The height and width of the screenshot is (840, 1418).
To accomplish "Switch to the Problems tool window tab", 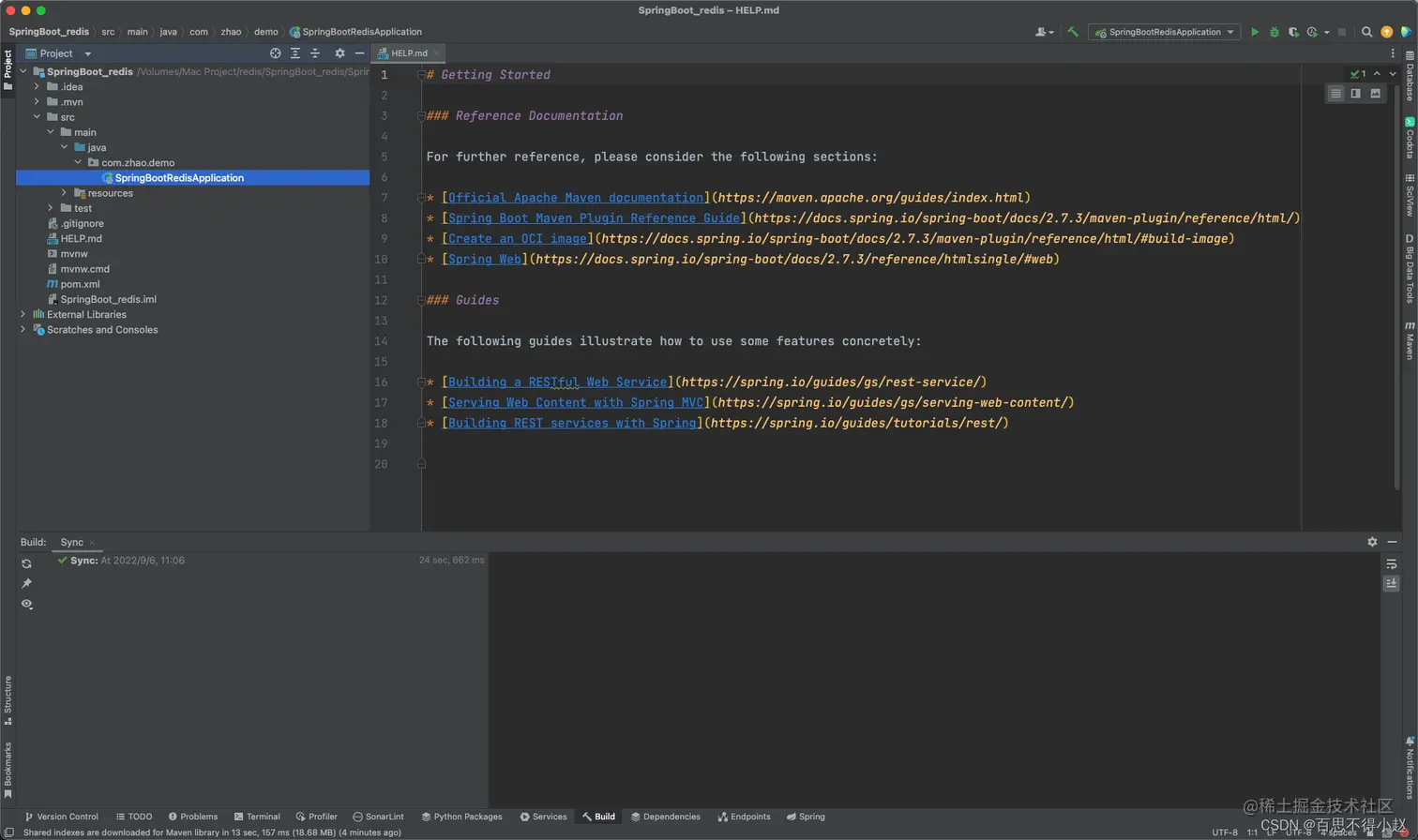I will [x=192, y=817].
